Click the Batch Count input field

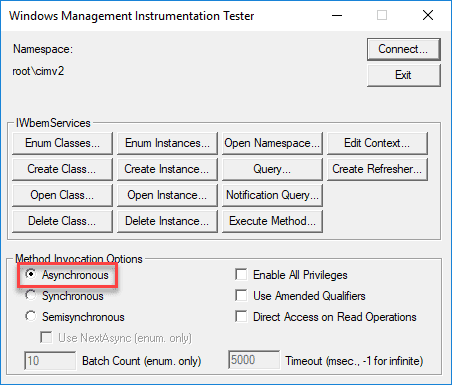(x=50, y=361)
